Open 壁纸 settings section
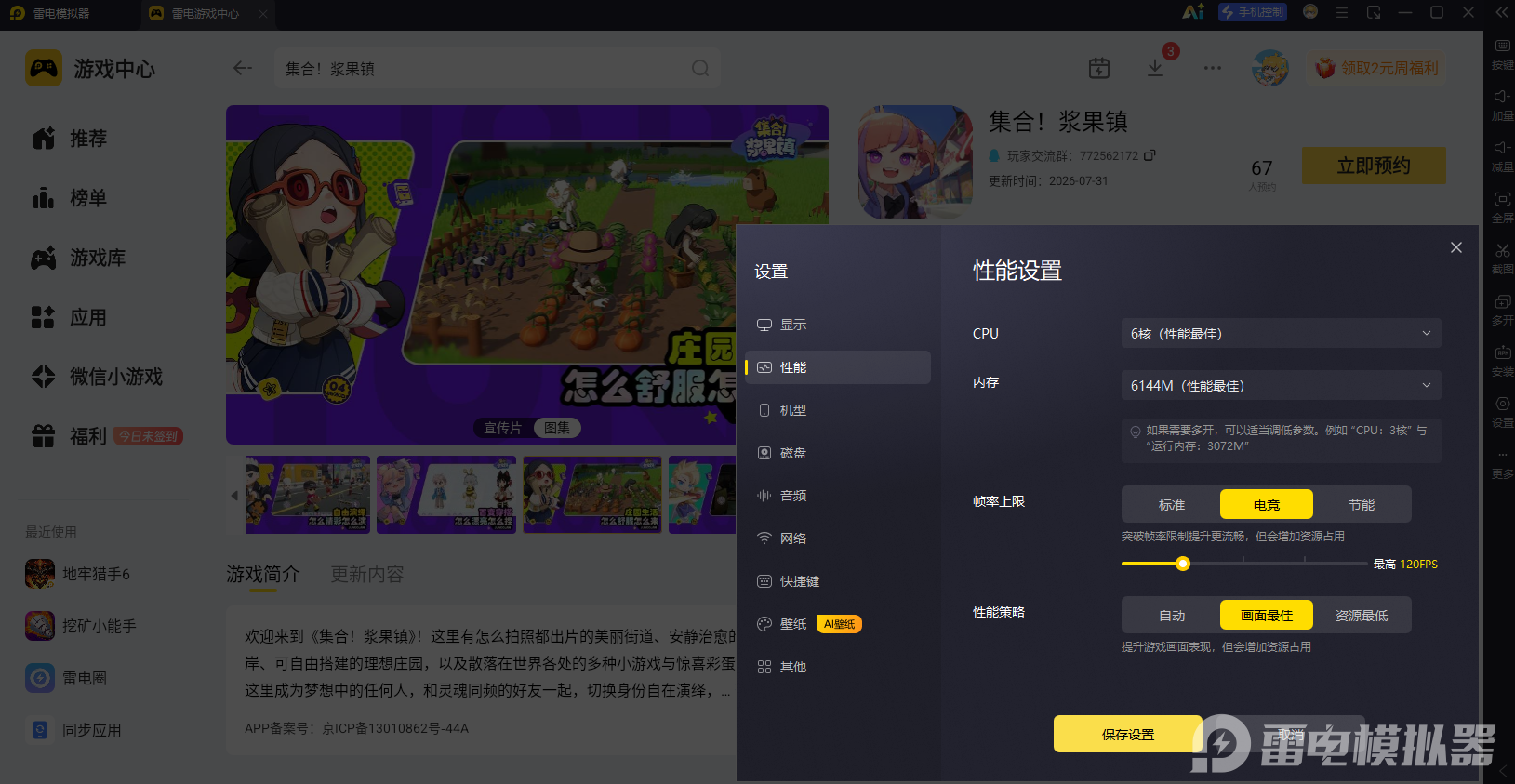Screen dimensions: 1515x784 [838, 624]
